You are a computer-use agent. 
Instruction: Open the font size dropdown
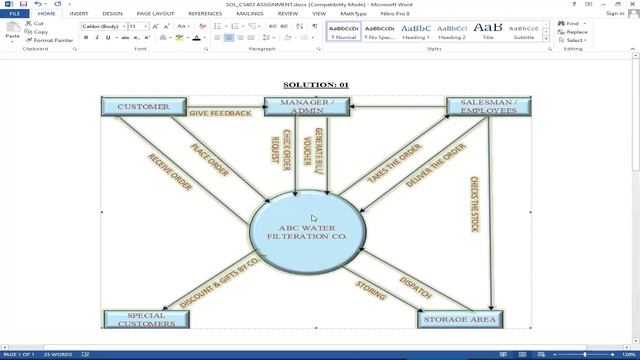coord(146,27)
